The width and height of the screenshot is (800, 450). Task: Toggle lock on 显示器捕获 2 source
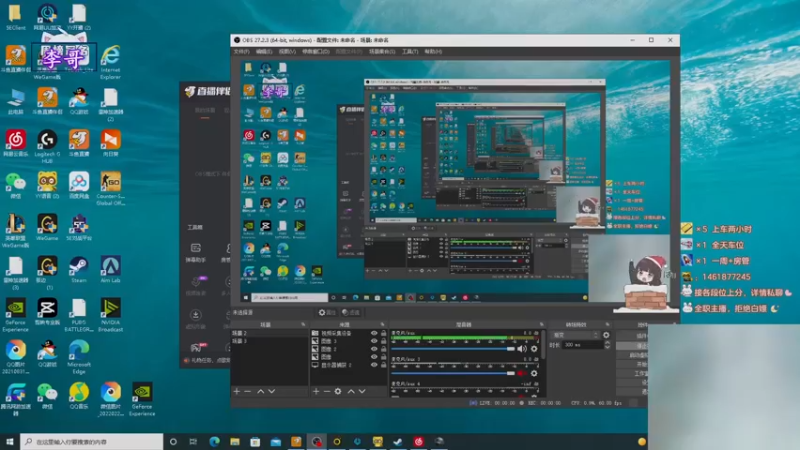(x=384, y=365)
